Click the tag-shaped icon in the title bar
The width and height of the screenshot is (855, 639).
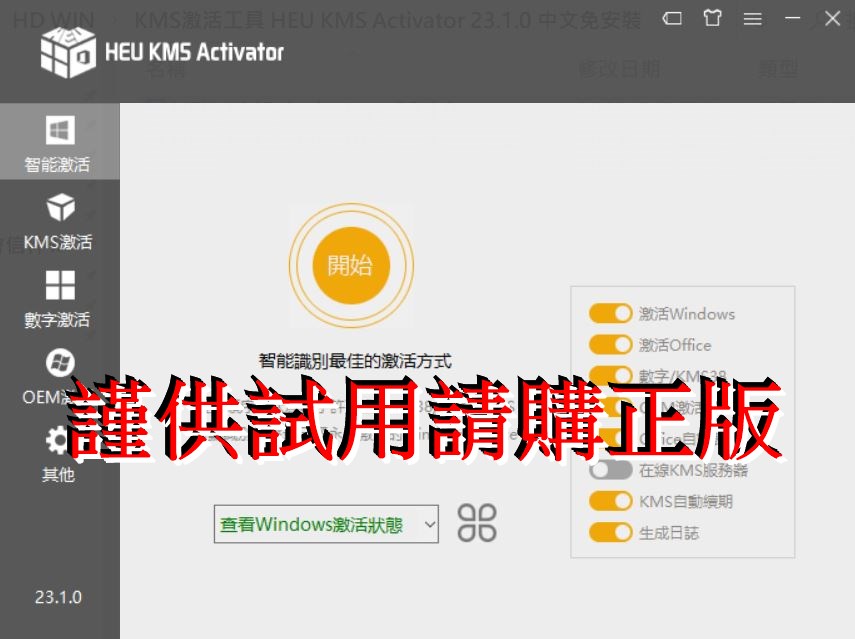tap(672, 19)
